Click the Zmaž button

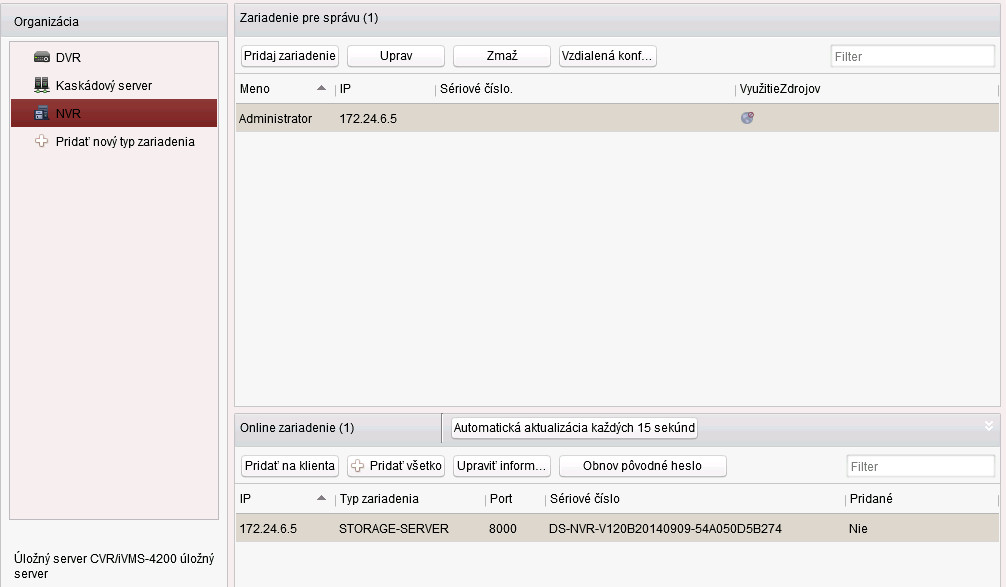pos(502,56)
